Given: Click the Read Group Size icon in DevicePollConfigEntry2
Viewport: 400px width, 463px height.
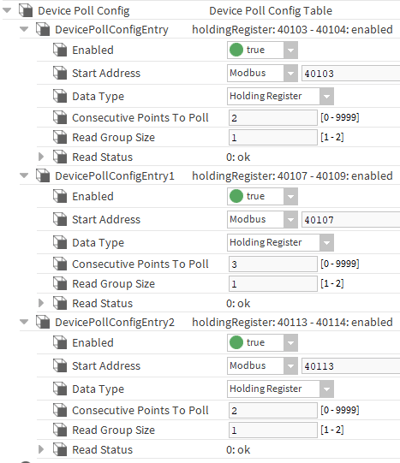Looking at the screenshot, I should click(x=60, y=430).
